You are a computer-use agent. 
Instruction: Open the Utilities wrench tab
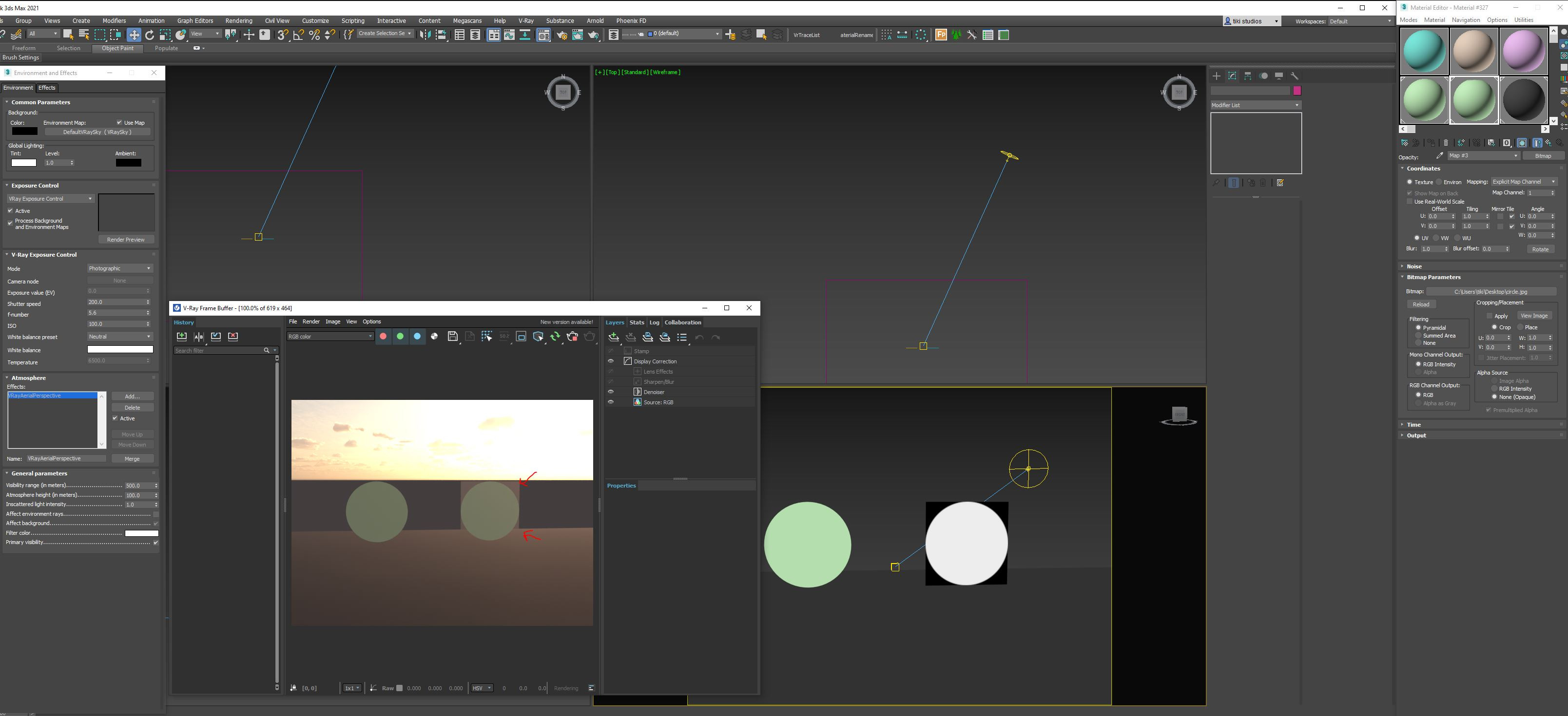1295,76
